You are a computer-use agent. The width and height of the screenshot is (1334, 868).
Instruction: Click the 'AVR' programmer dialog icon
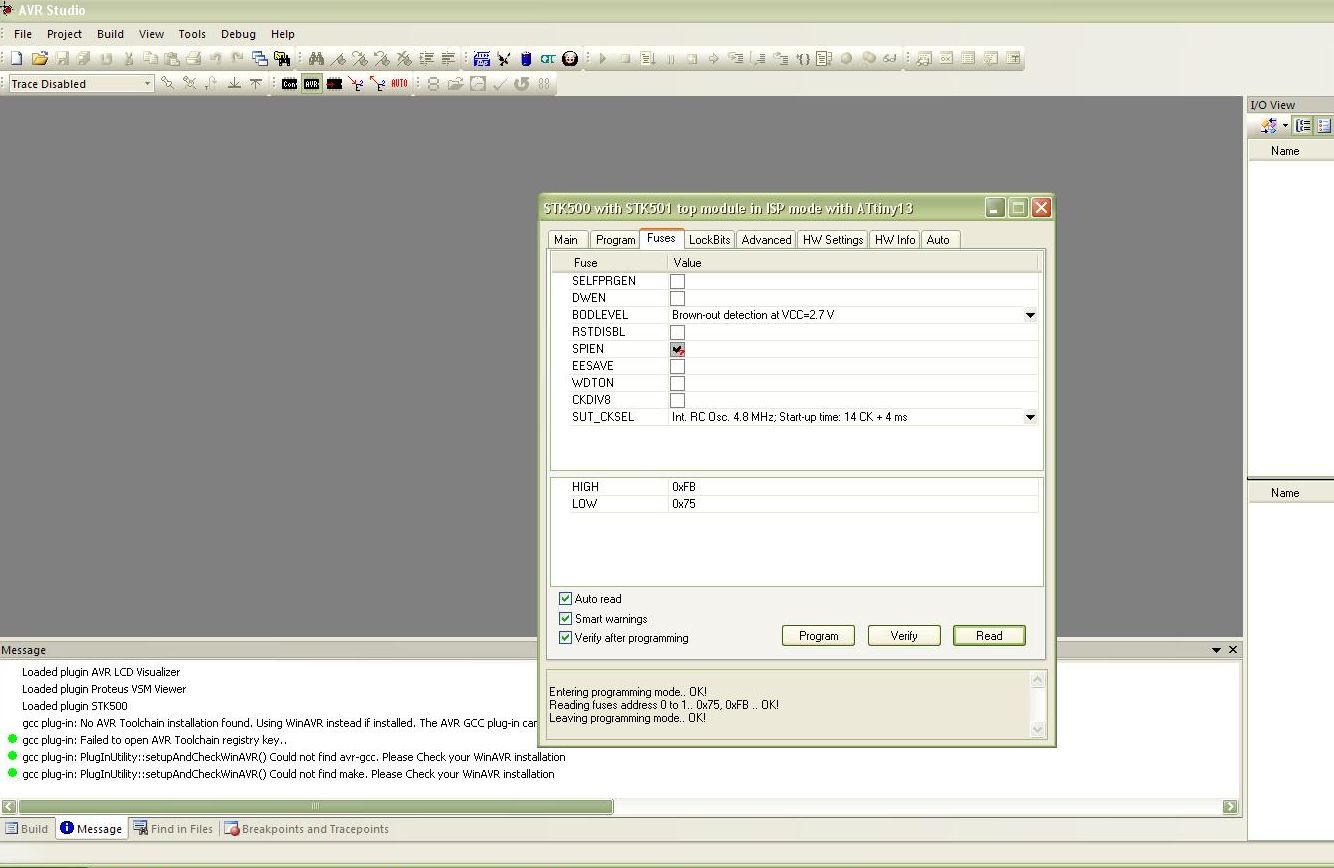(x=311, y=84)
